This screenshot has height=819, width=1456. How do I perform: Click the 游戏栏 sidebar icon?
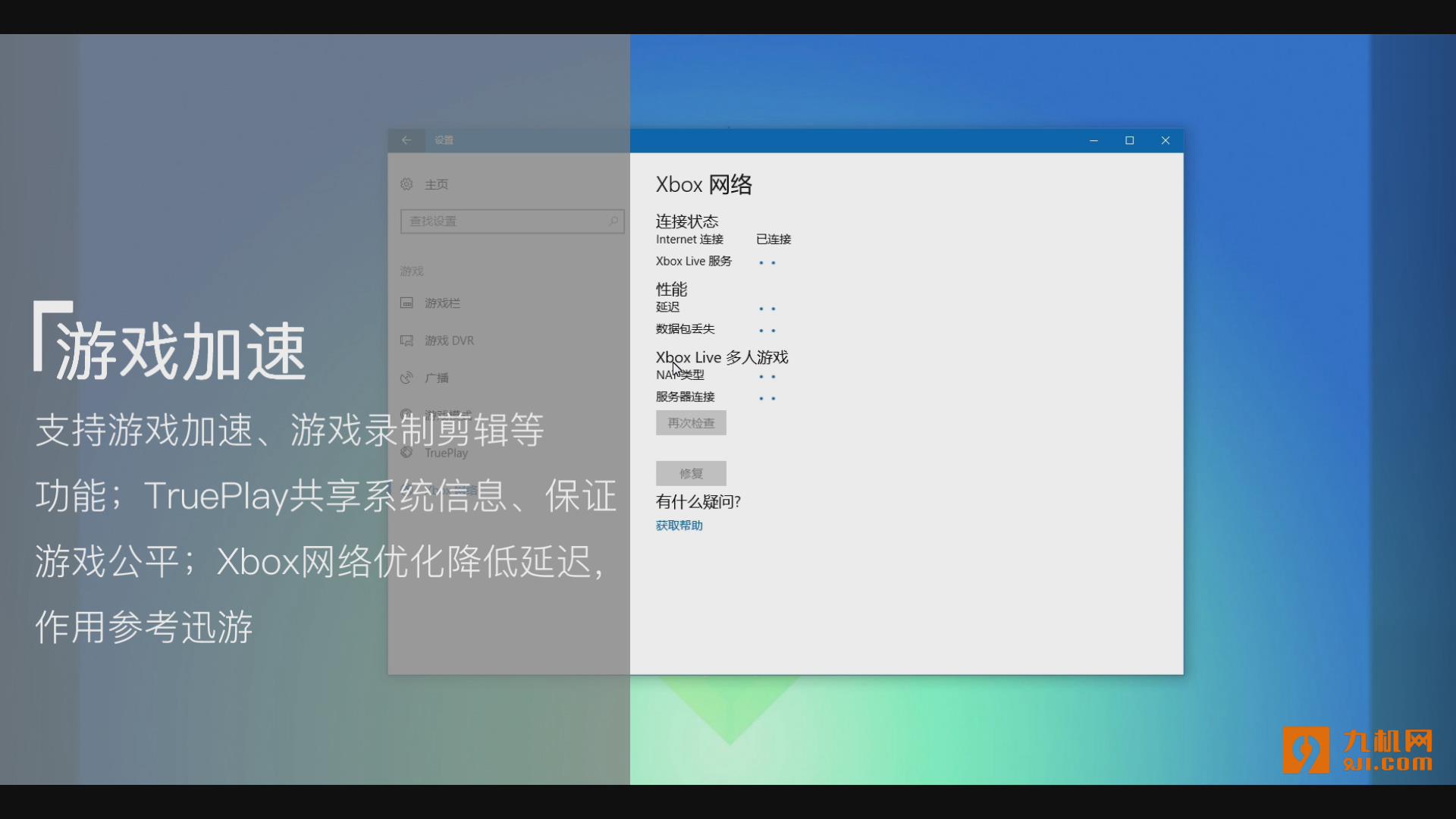[406, 303]
